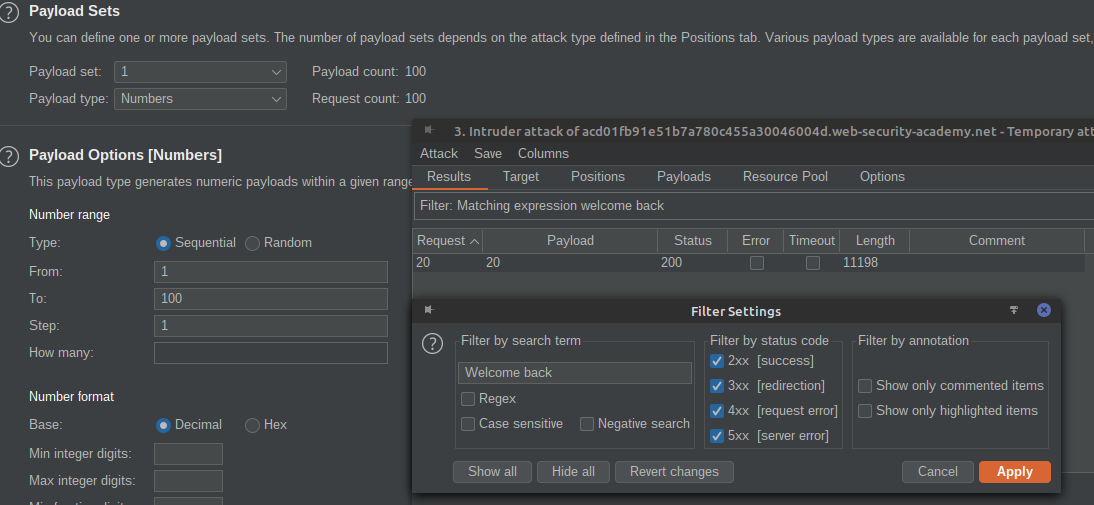The height and width of the screenshot is (505, 1094).
Task: Switch to the Target tab
Action: [x=520, y=177]
